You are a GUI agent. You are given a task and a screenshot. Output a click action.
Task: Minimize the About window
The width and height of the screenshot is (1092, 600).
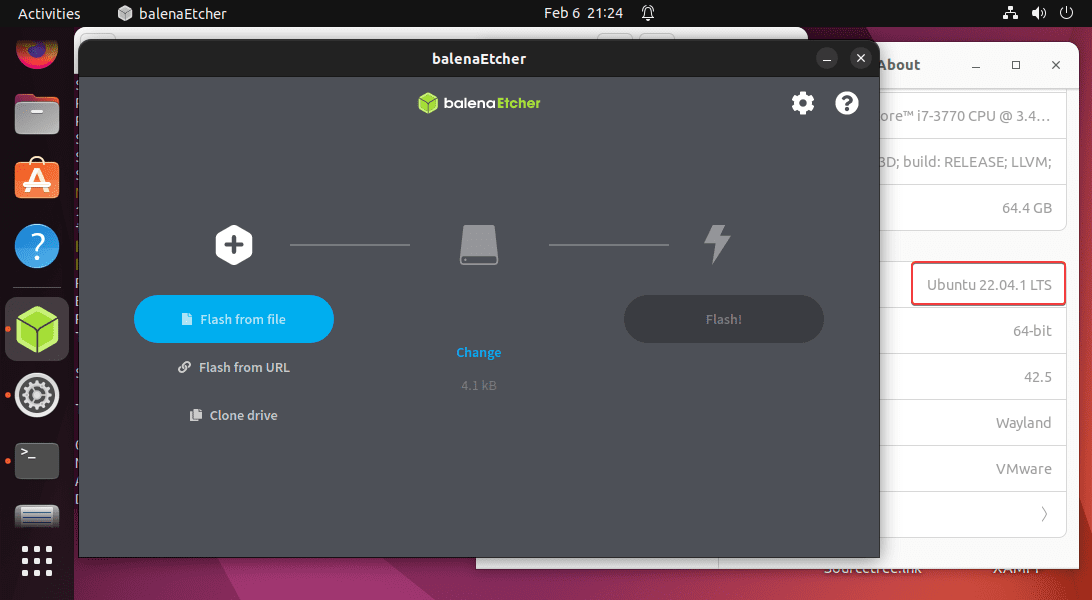coord(976,65)
